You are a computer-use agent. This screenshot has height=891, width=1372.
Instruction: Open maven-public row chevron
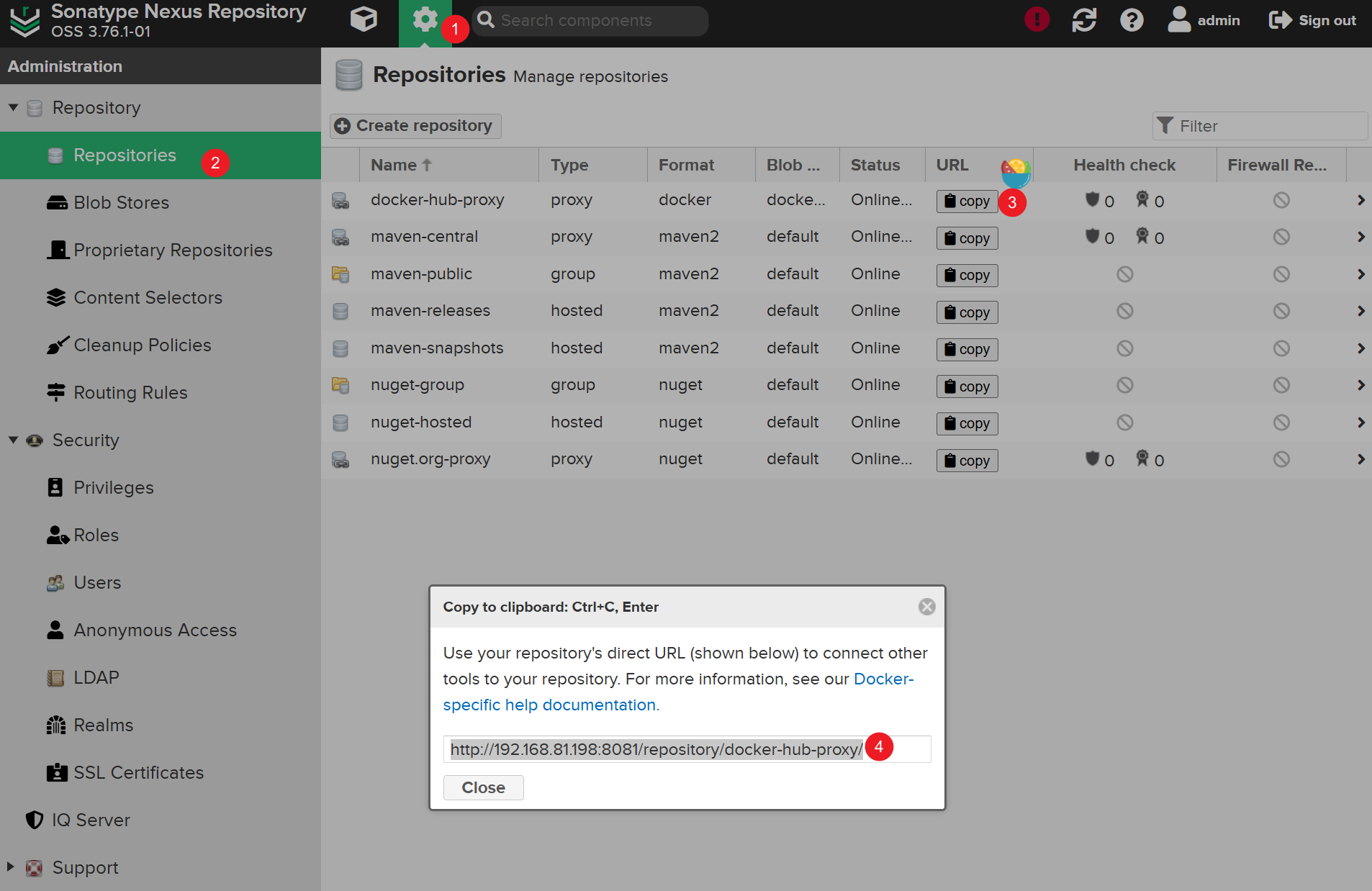(1360, 274)
